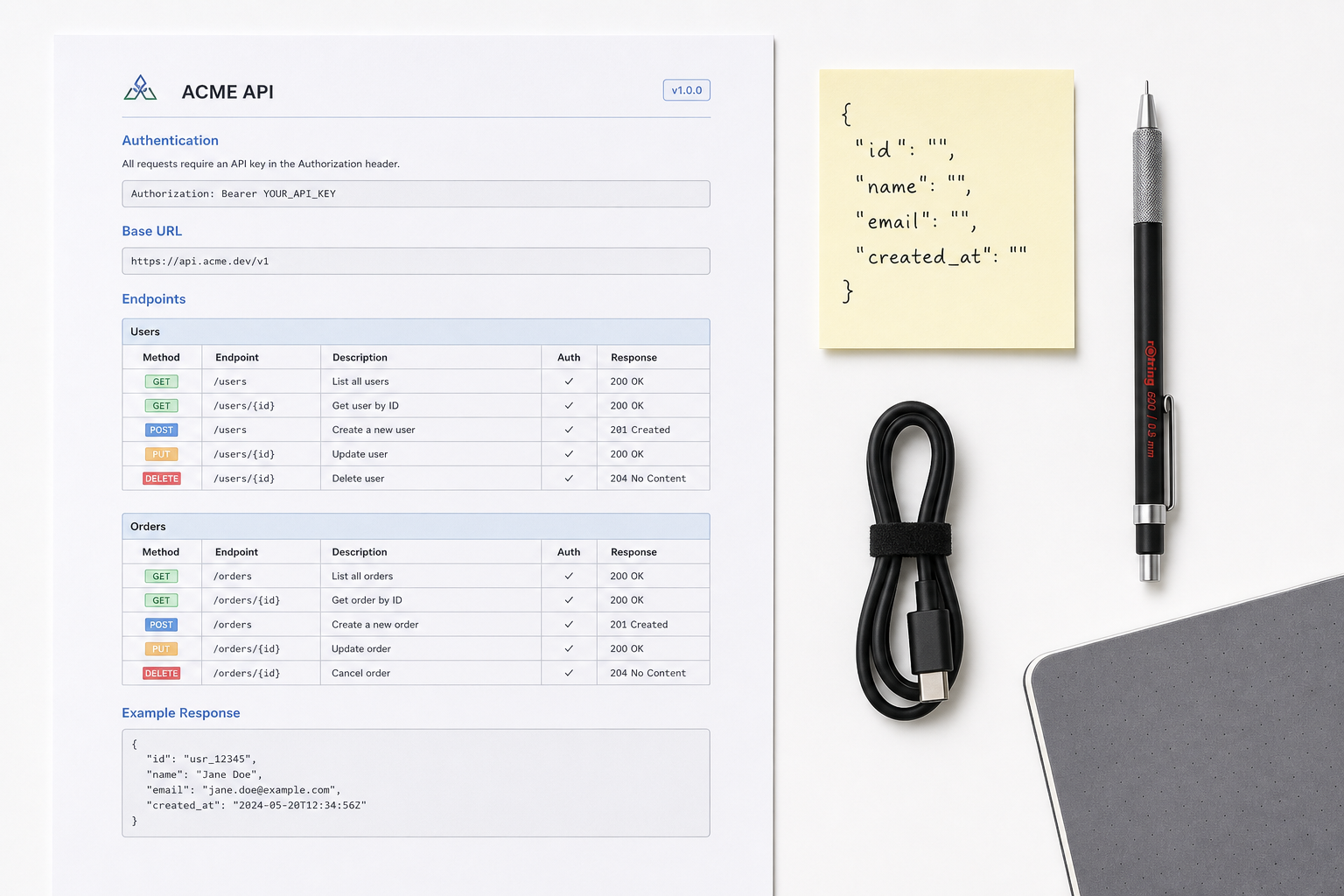
Task: Click the handwritten "email" line on sticky note
Action: pyautogui.click(x=916, y=220)
